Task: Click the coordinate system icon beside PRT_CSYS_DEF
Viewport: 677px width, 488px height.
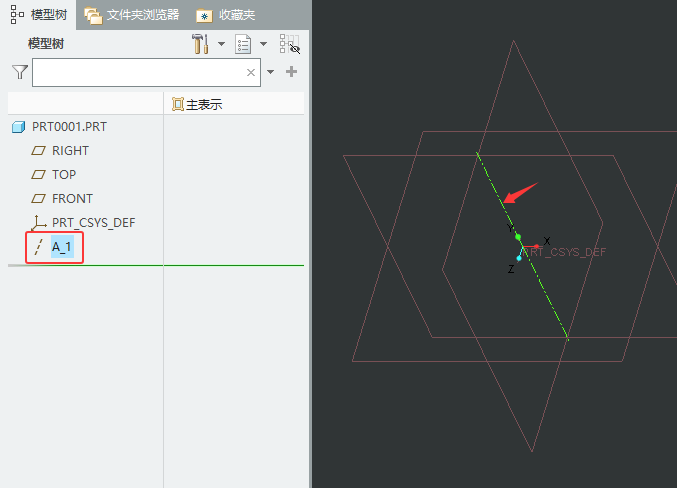Action: click(x=38, y=223)
